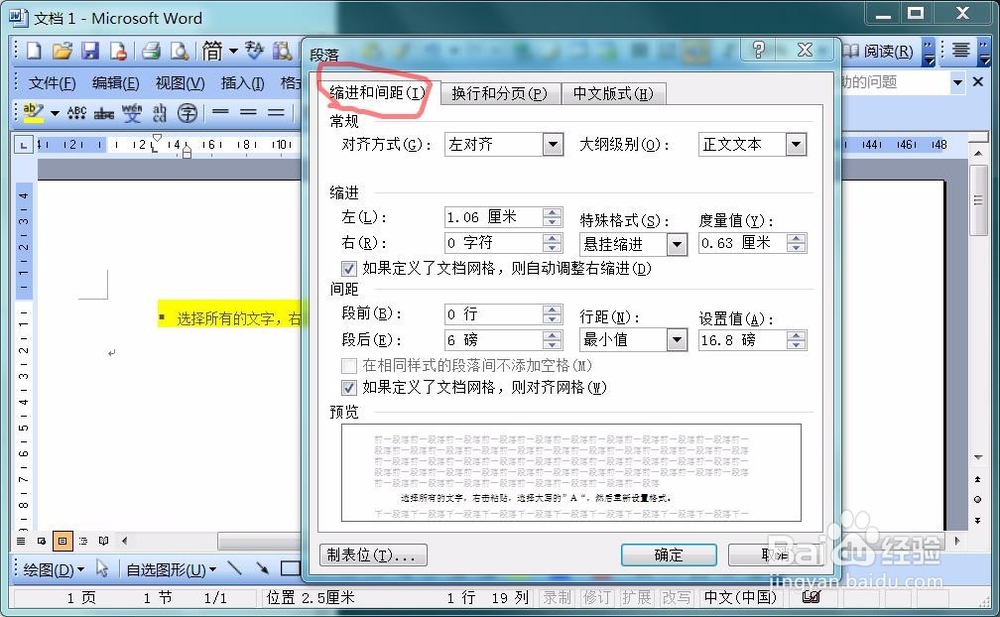The height and width of the screenshot is (617, 1000).
Task: Open the 编辑(E) menu
Action: coord(115,83)
